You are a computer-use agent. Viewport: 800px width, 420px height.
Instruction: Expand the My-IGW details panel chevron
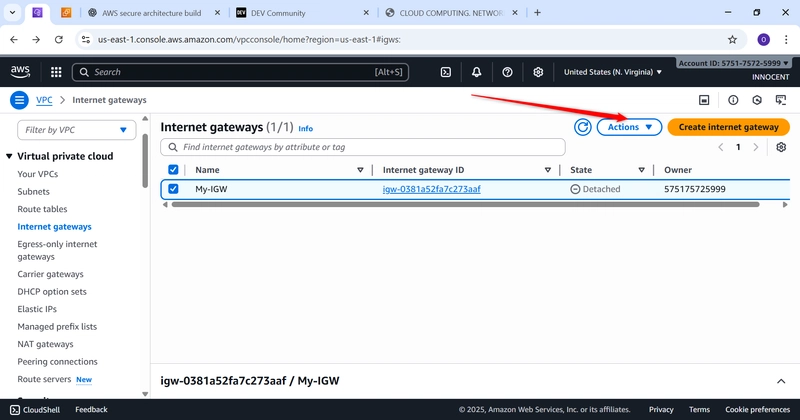tap(781, 381)
